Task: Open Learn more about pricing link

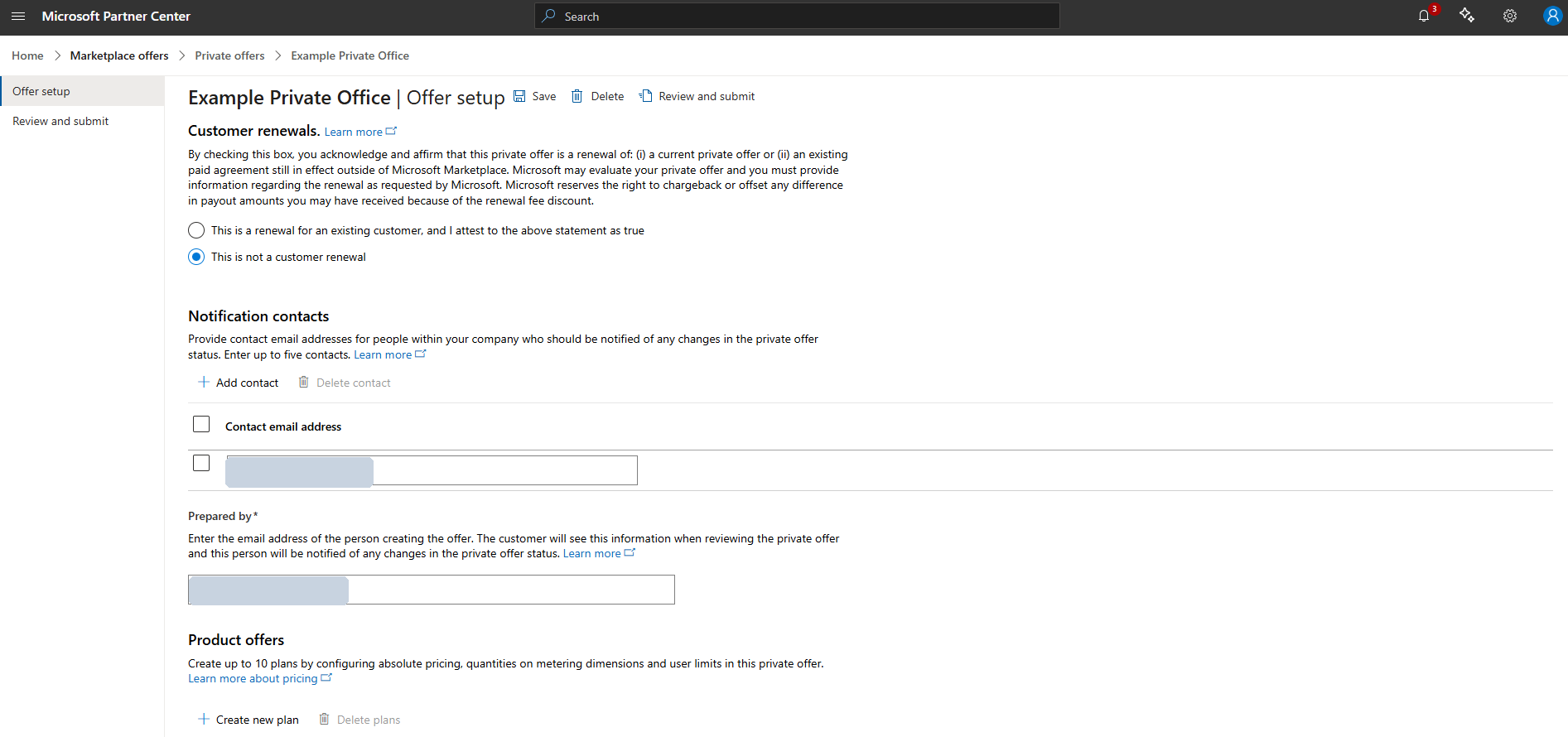Action: pyautogui.click(x=253, y=678)
